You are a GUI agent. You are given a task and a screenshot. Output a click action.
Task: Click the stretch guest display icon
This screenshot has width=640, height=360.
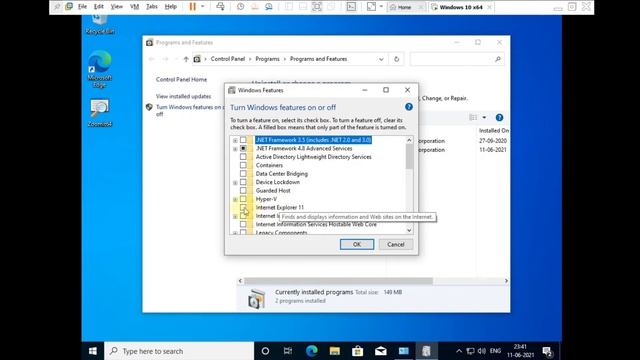click(371, 7)
